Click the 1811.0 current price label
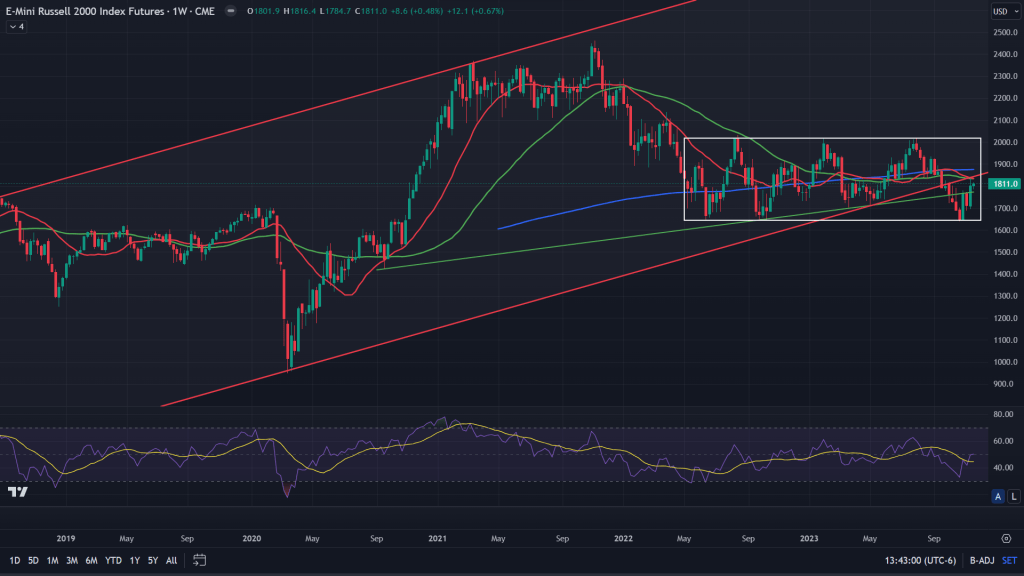The height and width of the screenshot is (576, 1024). coord(1003,184)
